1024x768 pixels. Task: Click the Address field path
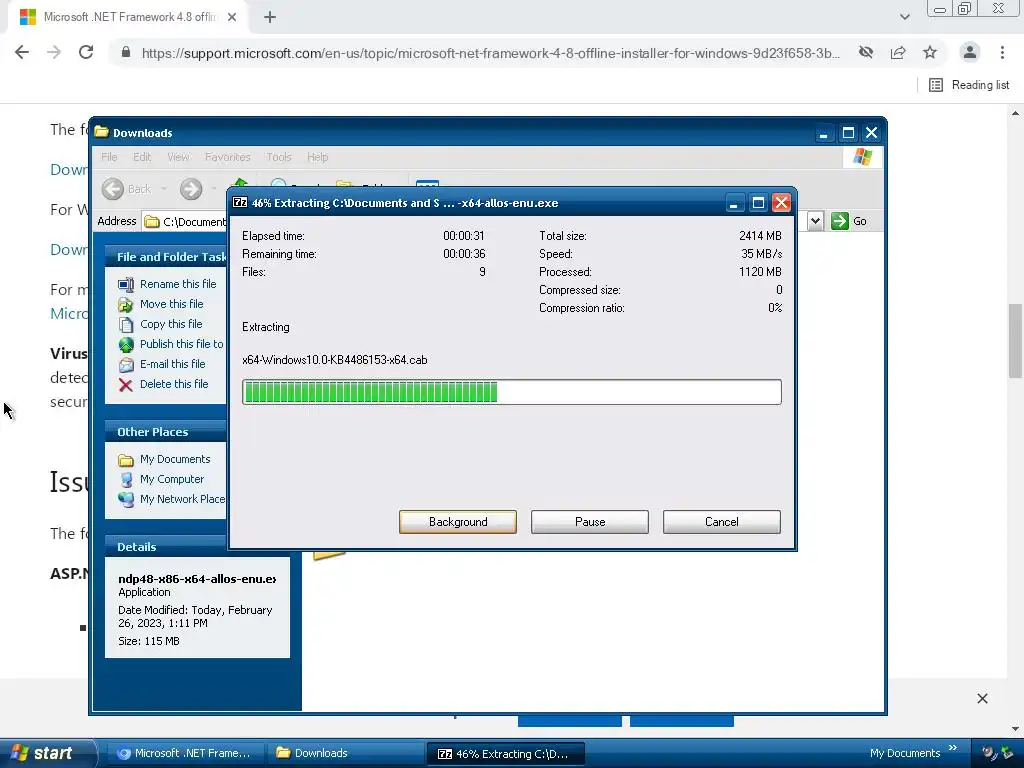pyautogui.click(x=194, y=221)
